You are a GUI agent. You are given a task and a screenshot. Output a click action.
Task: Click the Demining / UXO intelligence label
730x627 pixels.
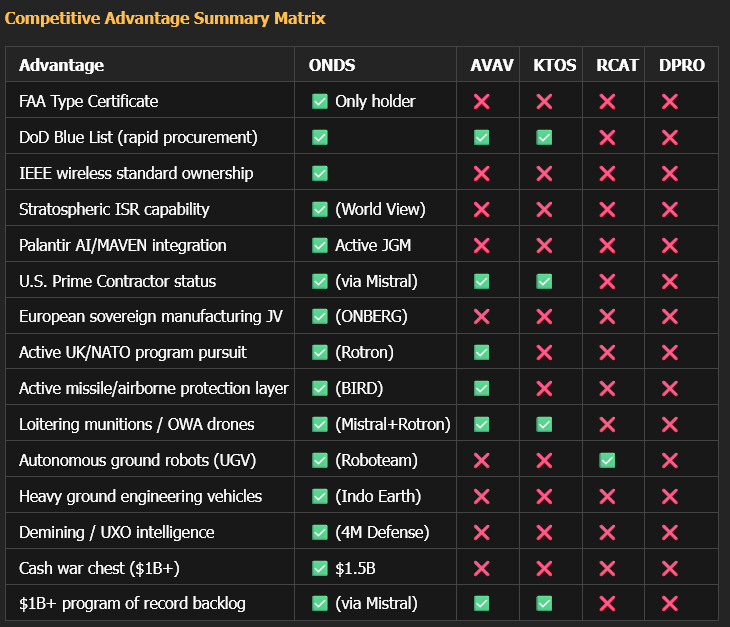coord(116,532)
